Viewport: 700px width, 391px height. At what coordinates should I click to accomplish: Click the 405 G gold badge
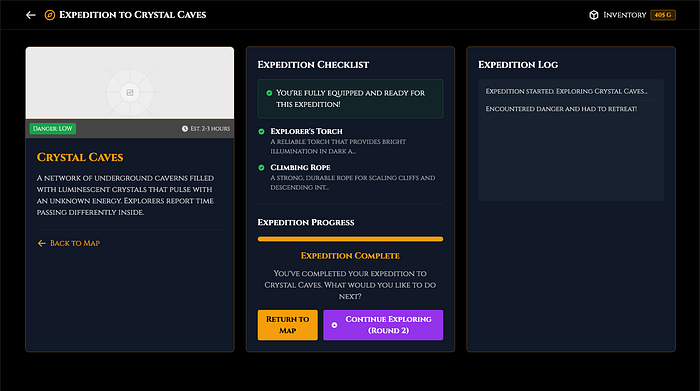click(663, 15)
